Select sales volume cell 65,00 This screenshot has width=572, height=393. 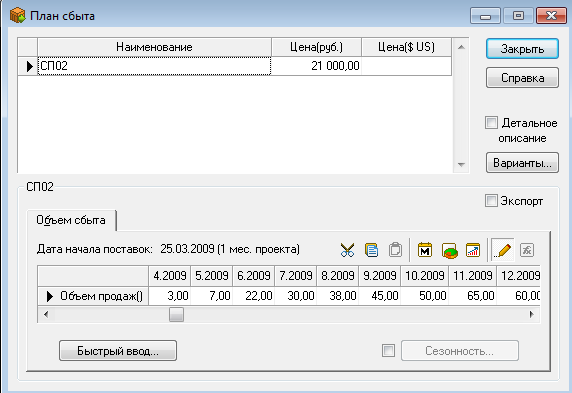[472, 296]
